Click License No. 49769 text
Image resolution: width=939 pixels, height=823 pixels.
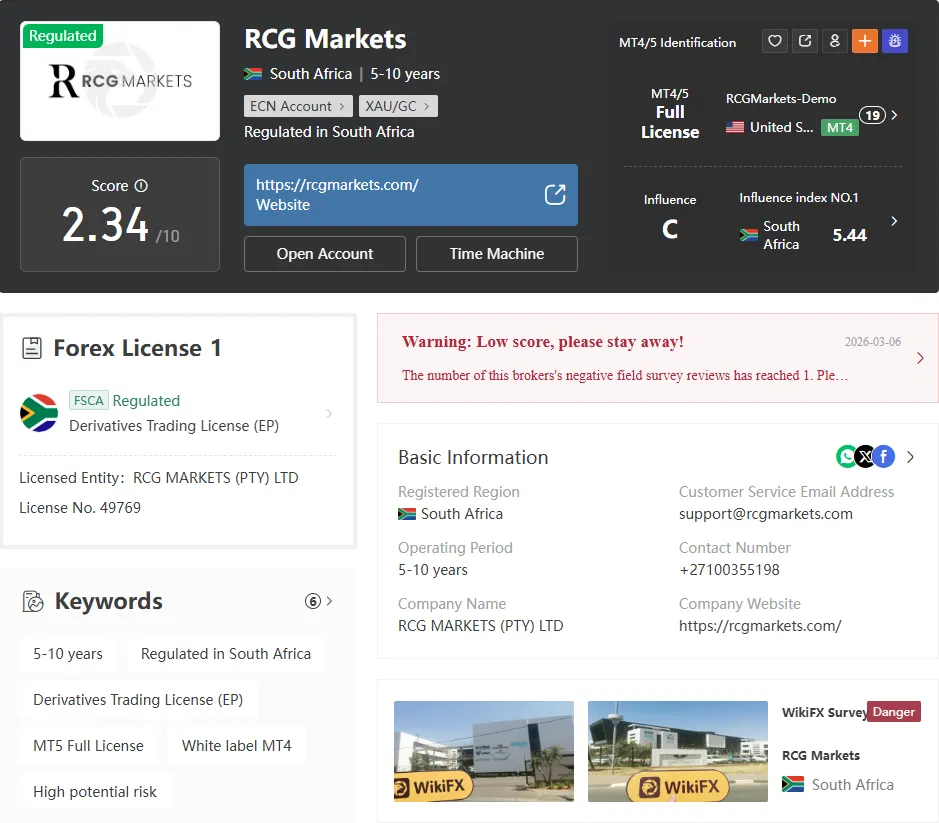[x=80, y=507]
